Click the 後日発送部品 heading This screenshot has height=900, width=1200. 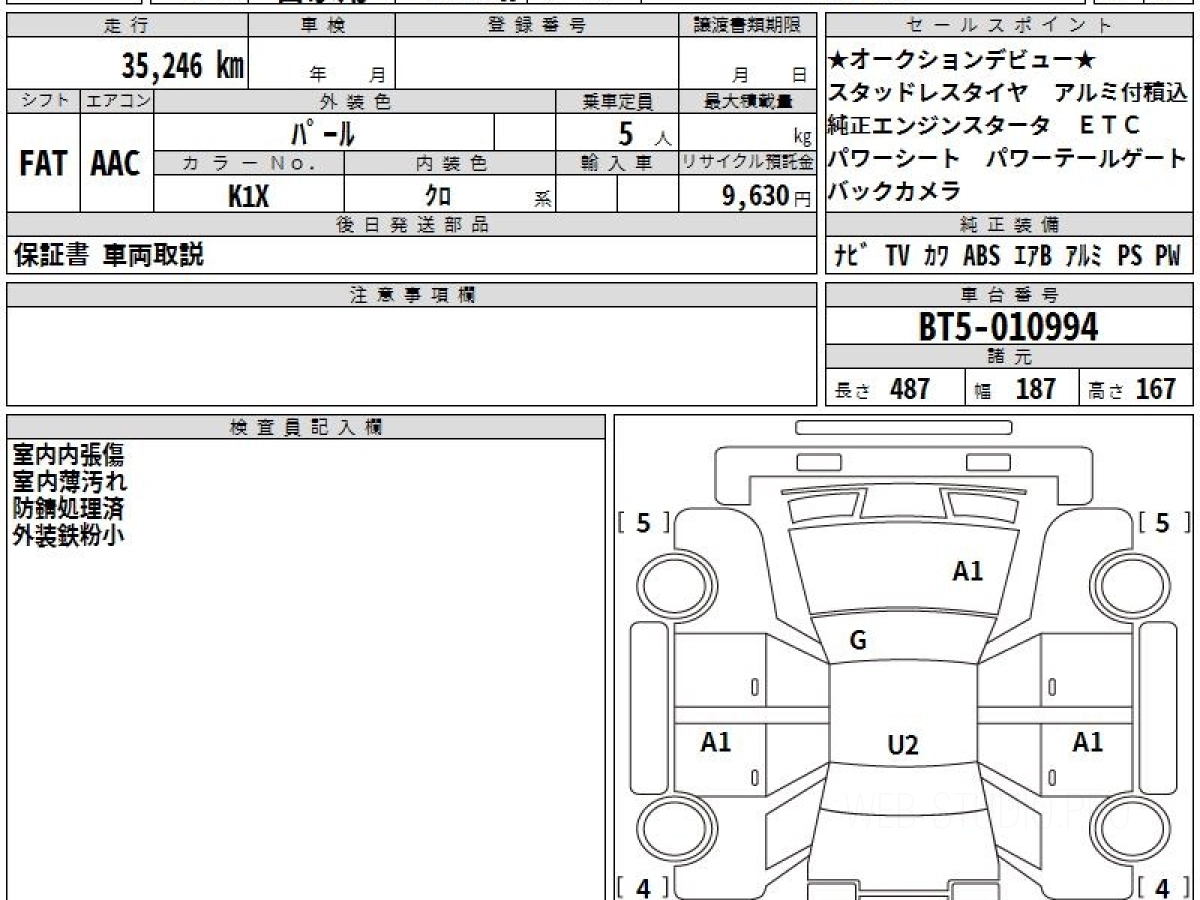[x=412, y=225]
